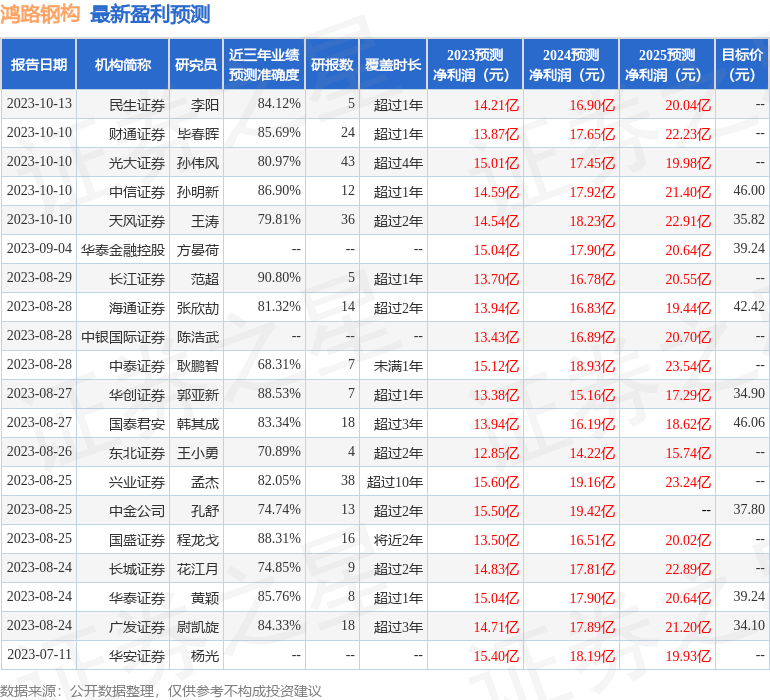Click analyst name 毕春晖

[x=197, y=133]
